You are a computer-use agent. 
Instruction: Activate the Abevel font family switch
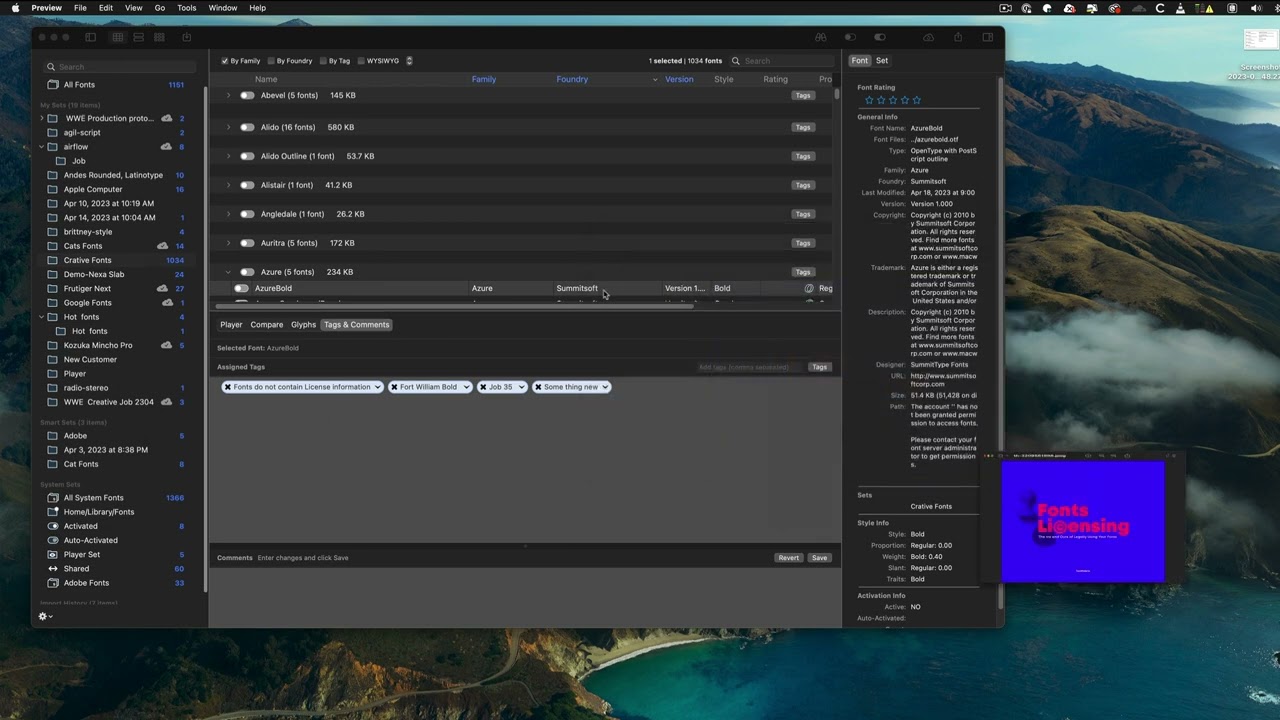tap(247, 96)
